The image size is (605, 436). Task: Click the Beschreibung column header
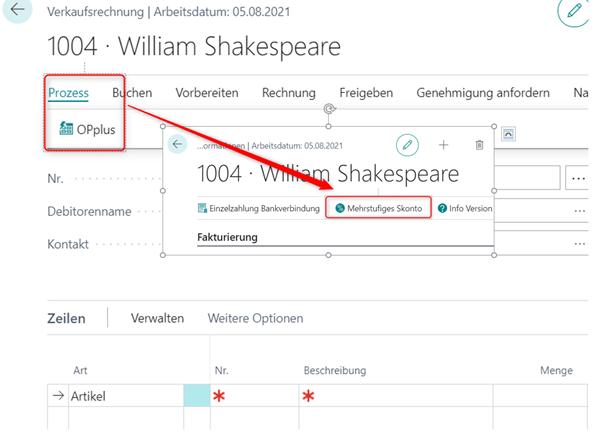tap(335, 370)
